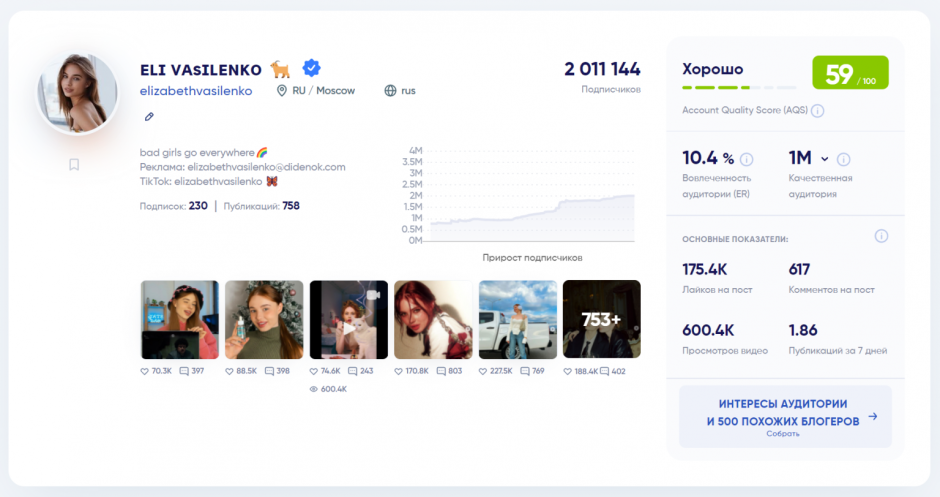Click the Подписок: 230 count

pyautogui.click(x=173, y=206)
